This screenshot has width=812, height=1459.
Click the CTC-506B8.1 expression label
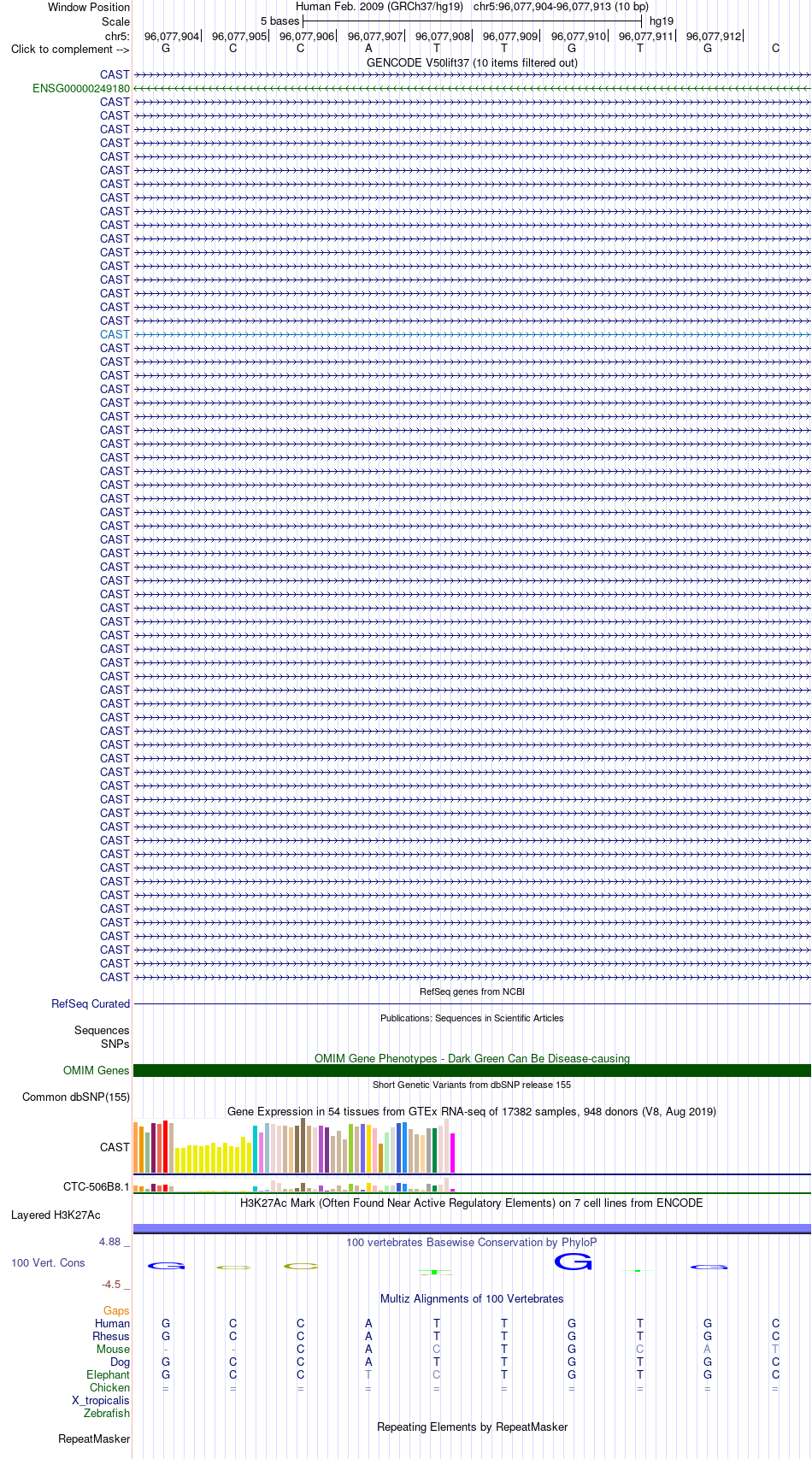(97, 1186)
